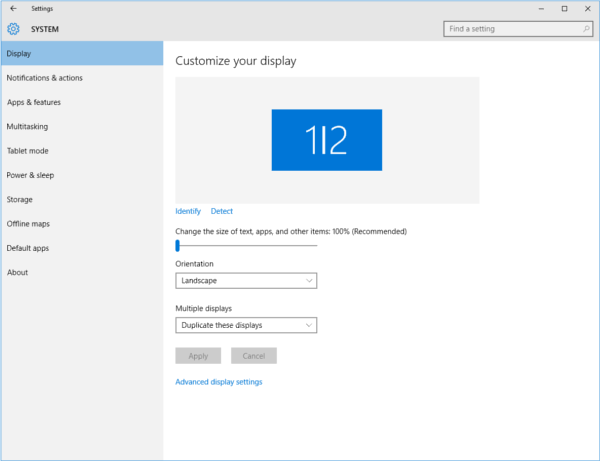Open Default apps settings
The width and height of the screenshot is (600, 461).
coord(82,248)
